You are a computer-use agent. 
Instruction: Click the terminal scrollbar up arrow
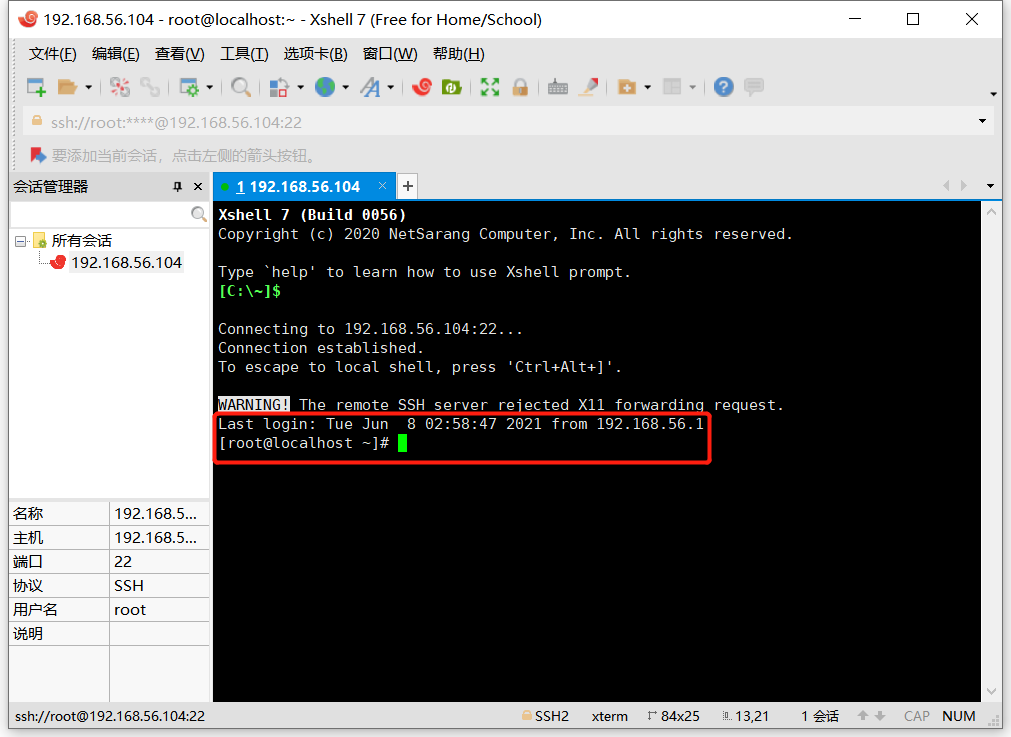pyautogui.click(x=992, y=211)
